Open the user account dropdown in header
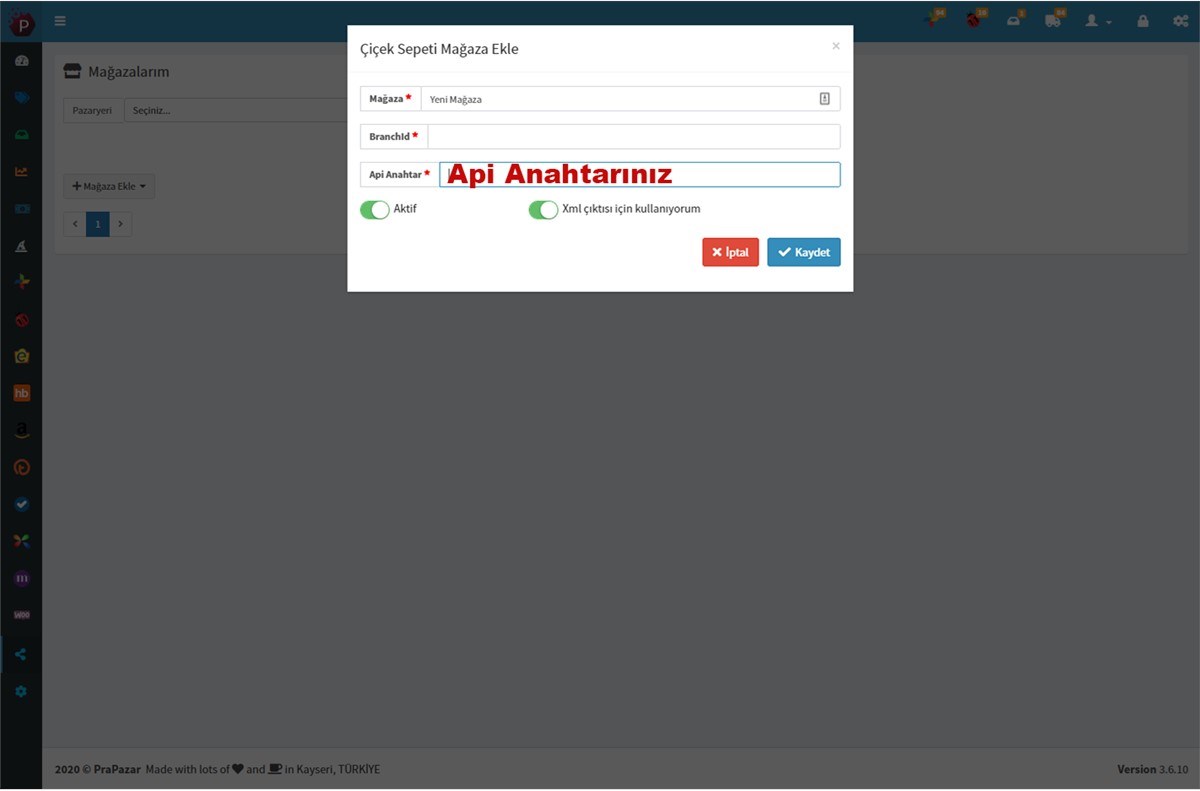This screenshot has height=791, width=1200. (1098, 21)
